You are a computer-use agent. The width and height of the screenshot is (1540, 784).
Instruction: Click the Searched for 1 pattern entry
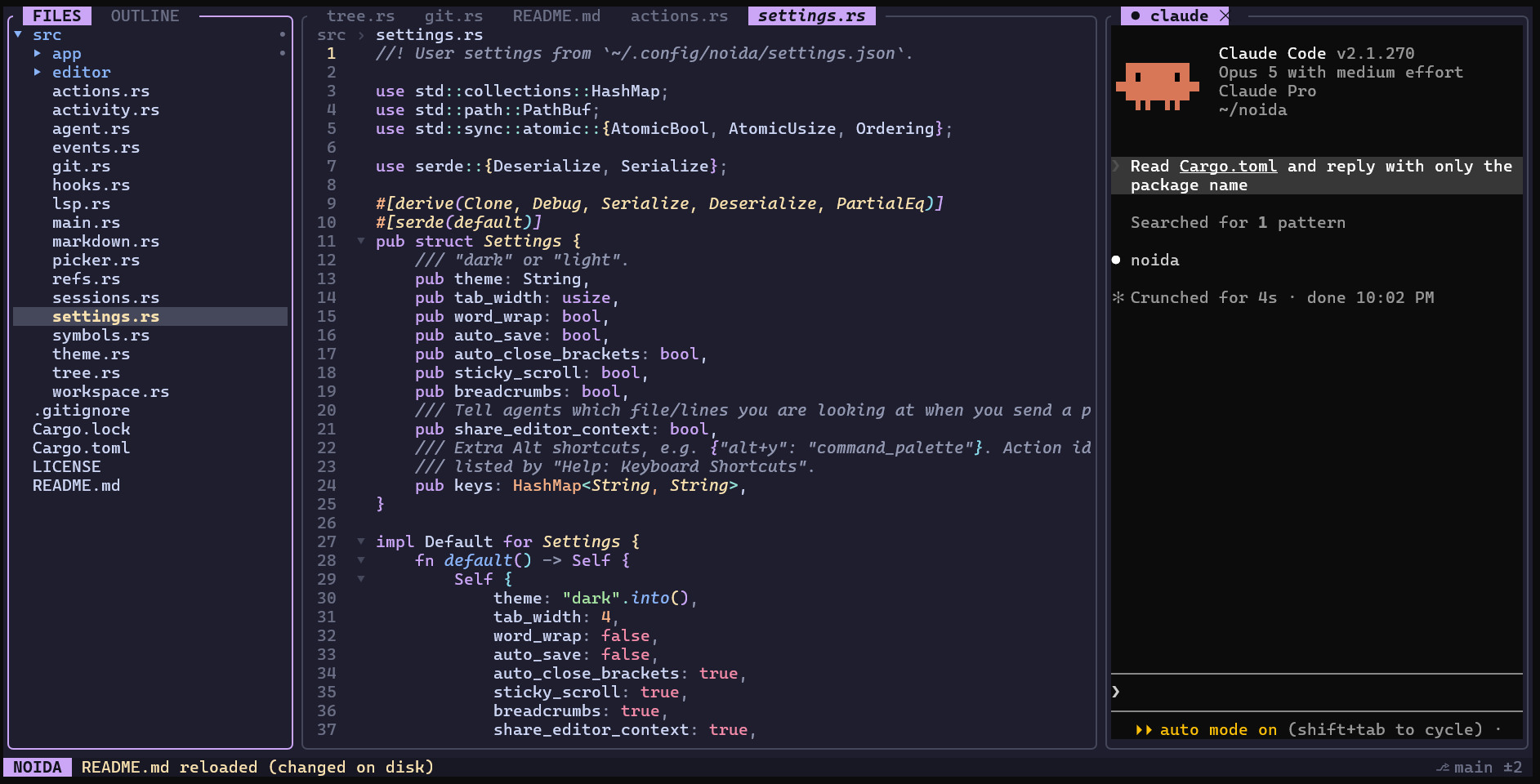(1238, 222)
